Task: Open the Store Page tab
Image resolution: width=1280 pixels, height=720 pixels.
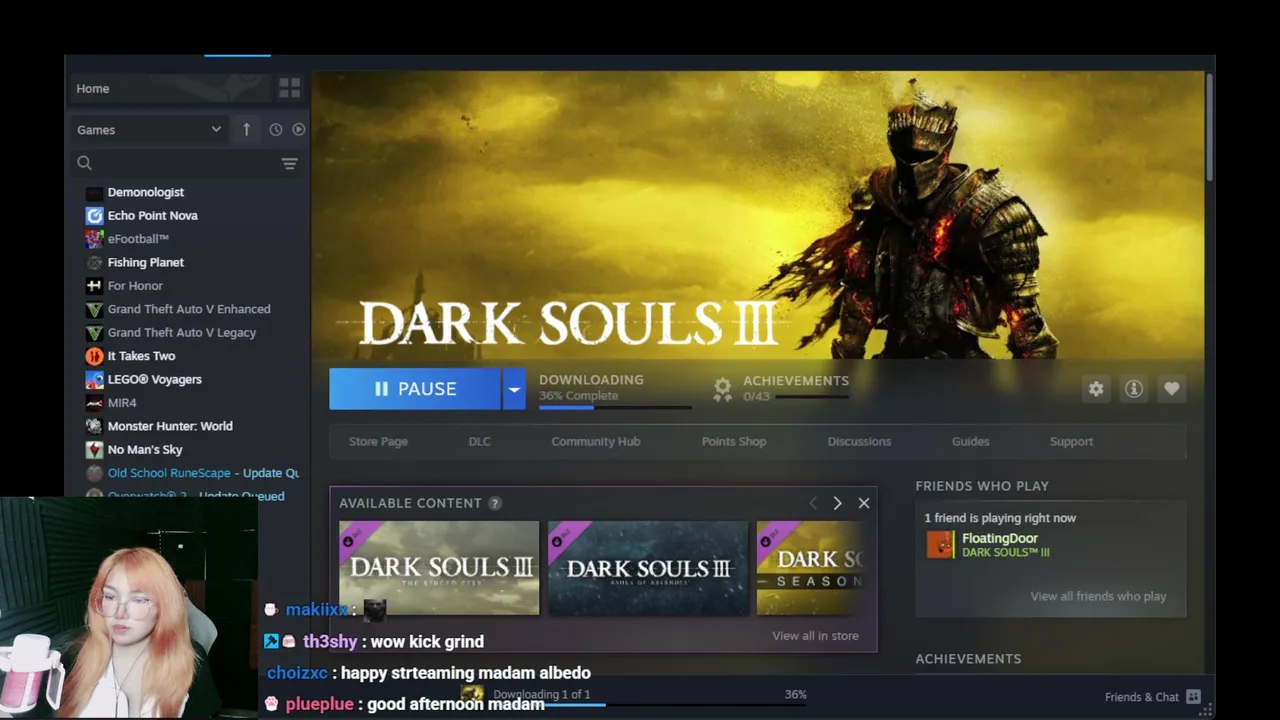Action: click(x=378, y=441)
